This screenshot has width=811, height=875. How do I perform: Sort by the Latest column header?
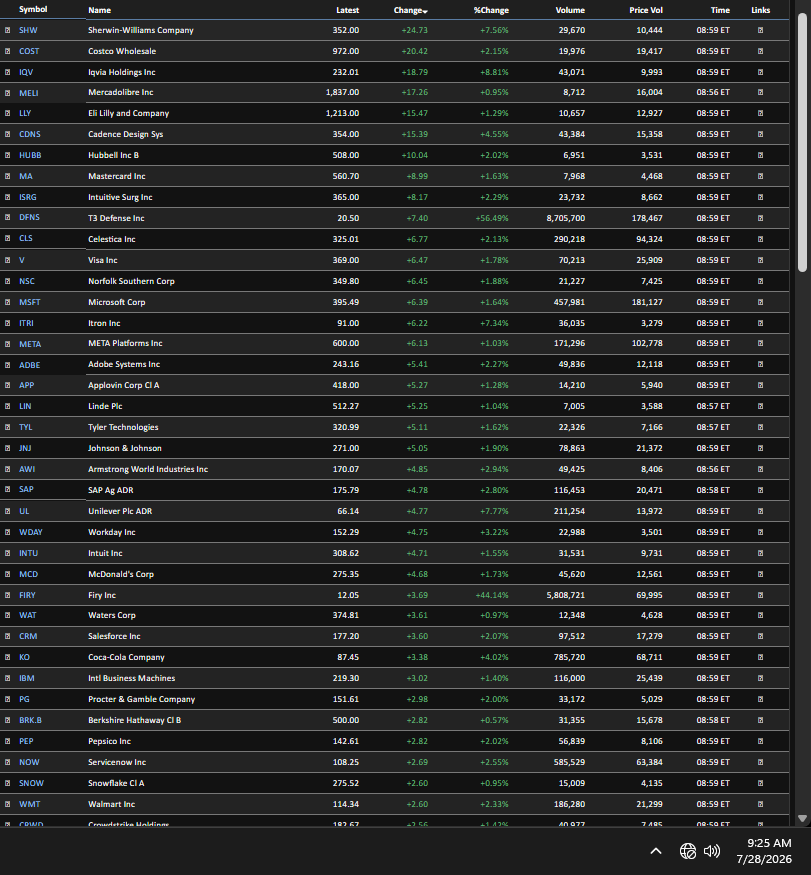click(x=348, y=10)
